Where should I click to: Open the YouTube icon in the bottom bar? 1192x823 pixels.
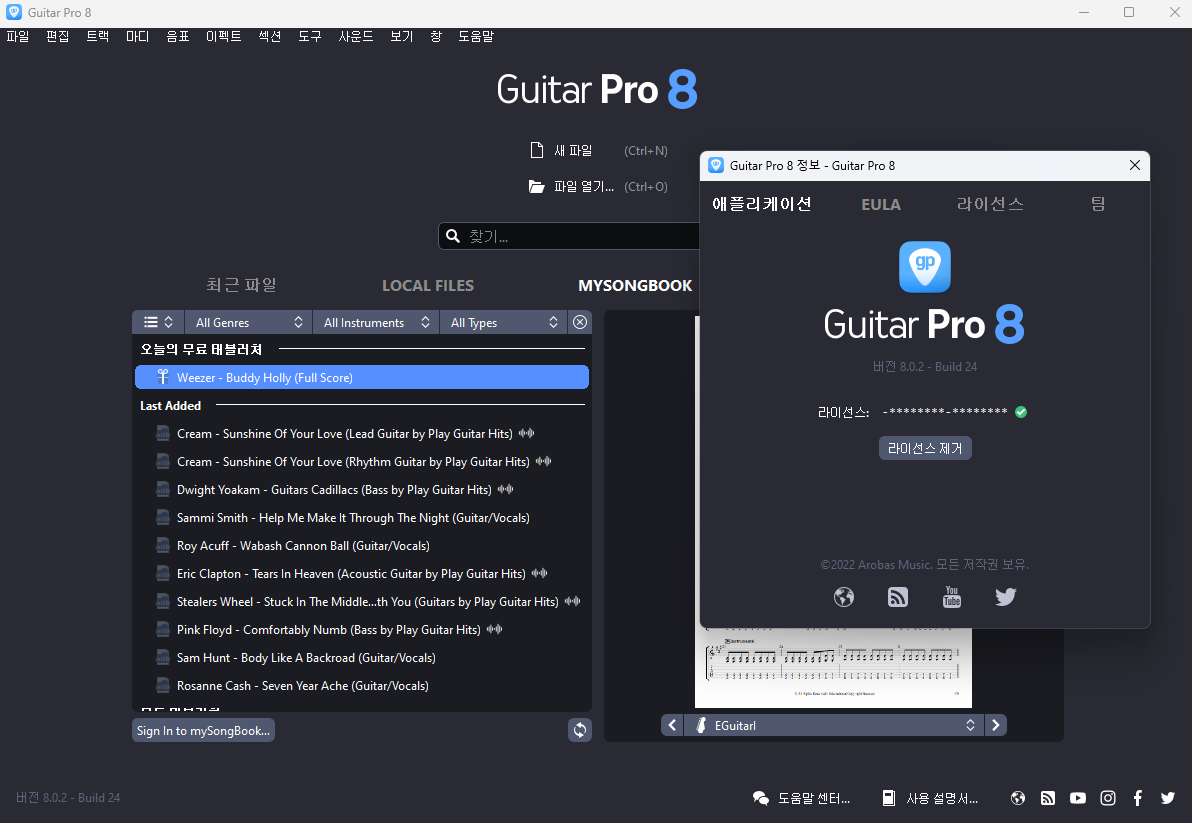click(x=1078, y=798)
